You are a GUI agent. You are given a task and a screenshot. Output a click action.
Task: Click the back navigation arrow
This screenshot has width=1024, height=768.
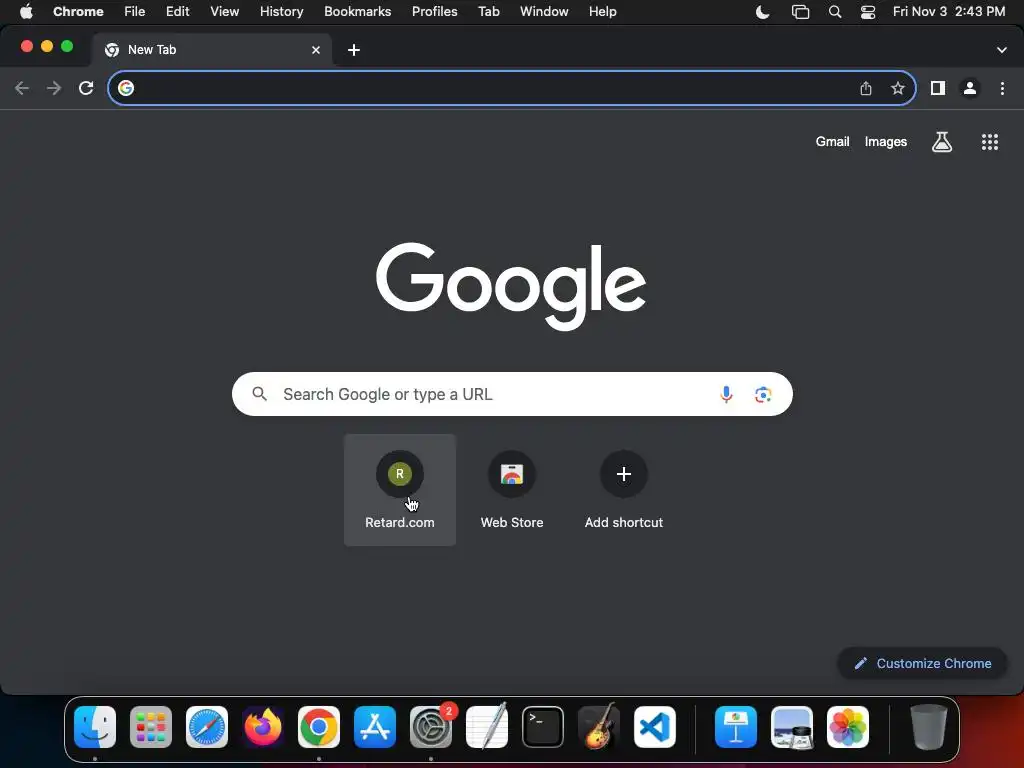tap(22, 88)
